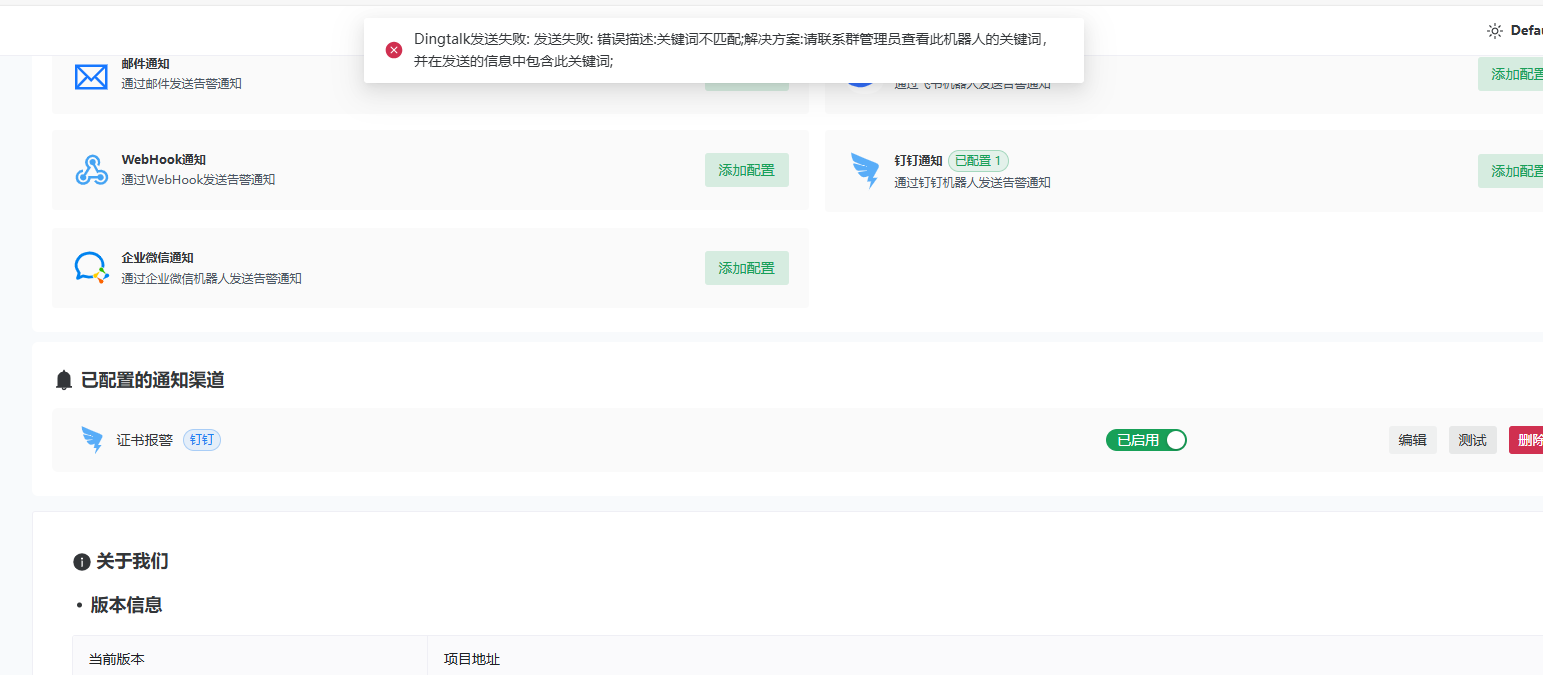Image resolution: width=1543 pixels, height=675 pixels.
Task: Click the 项目地址 table header
Action: 472,660
